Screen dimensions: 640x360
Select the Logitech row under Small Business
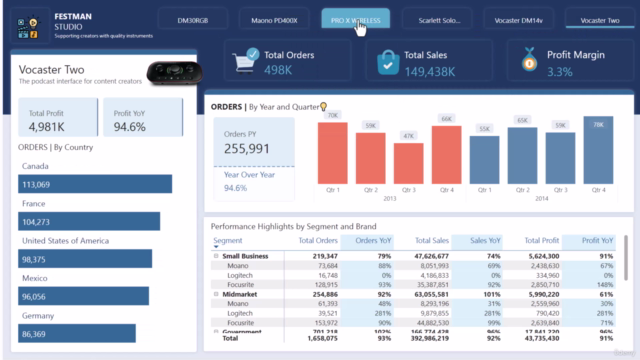[413, 276]
